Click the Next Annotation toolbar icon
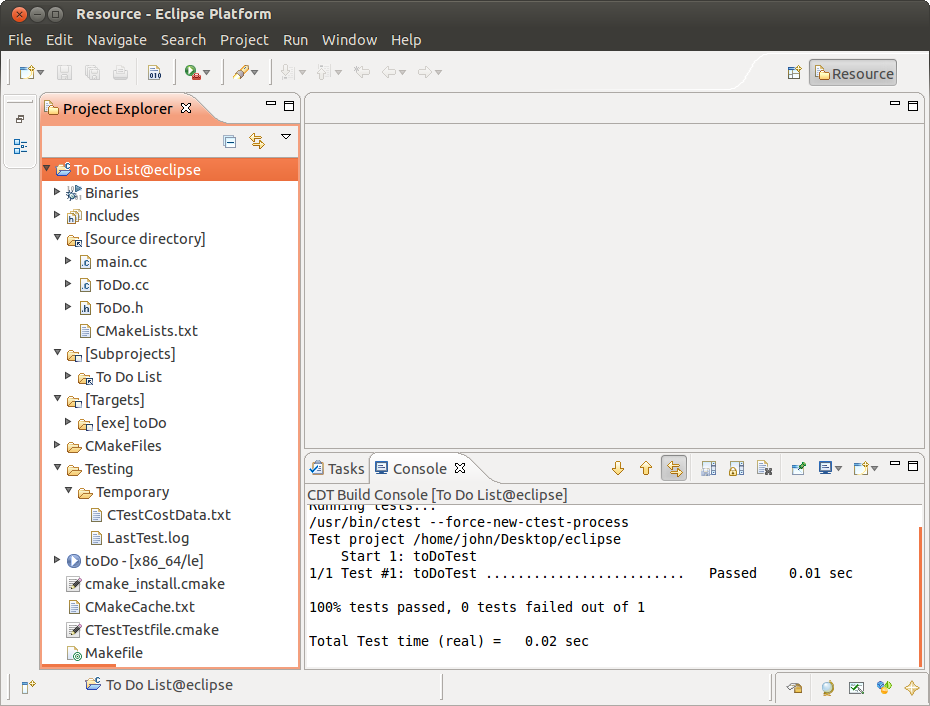The width and height of the screenshot is (930, 706). pyautogui.click(x=287, y=72)
